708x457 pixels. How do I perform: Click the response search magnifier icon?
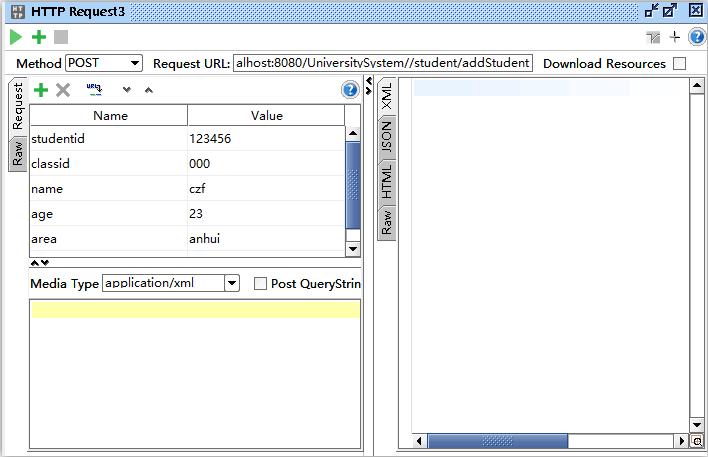[697, 441]
